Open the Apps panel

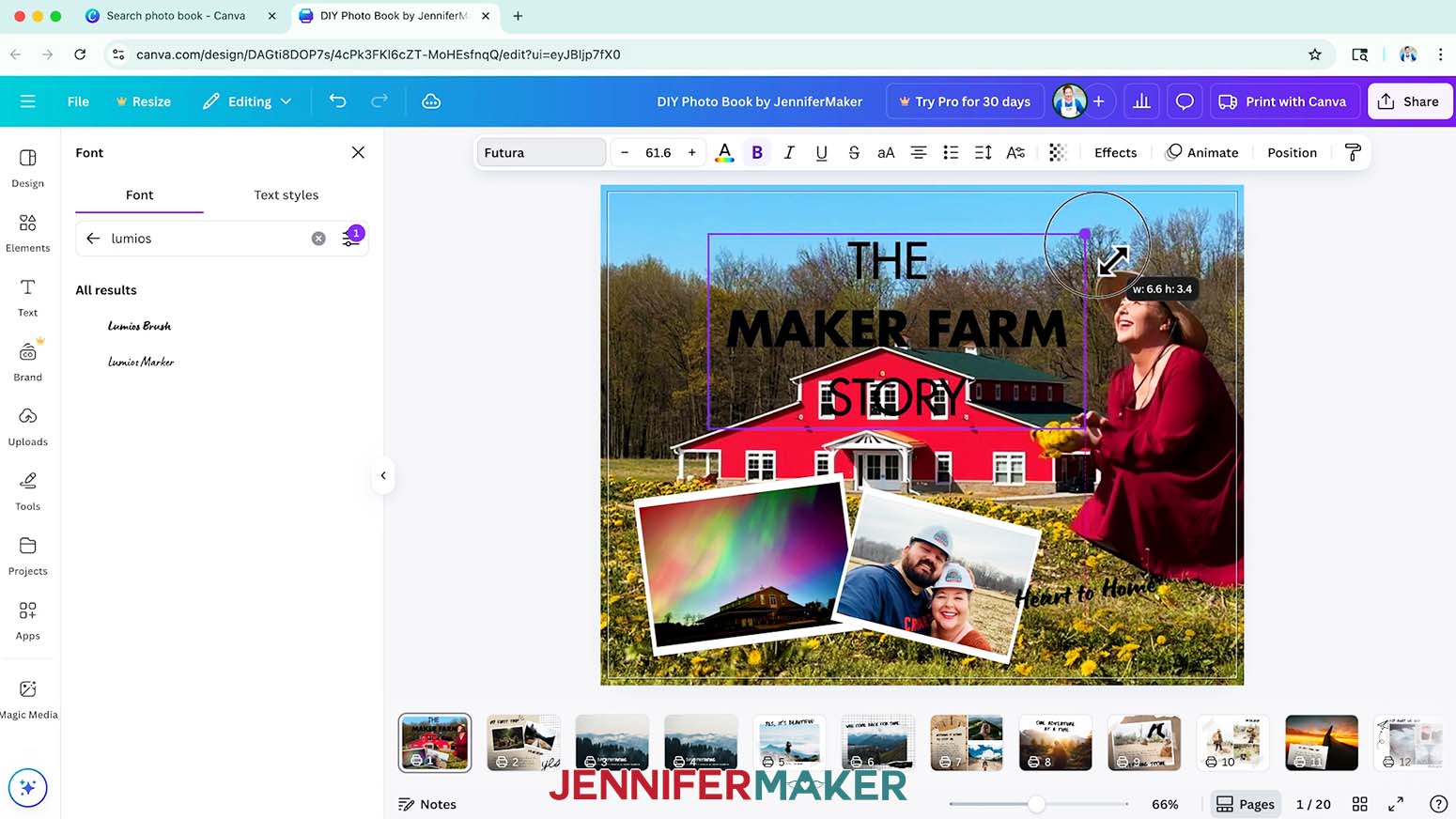tap(28, 621)
